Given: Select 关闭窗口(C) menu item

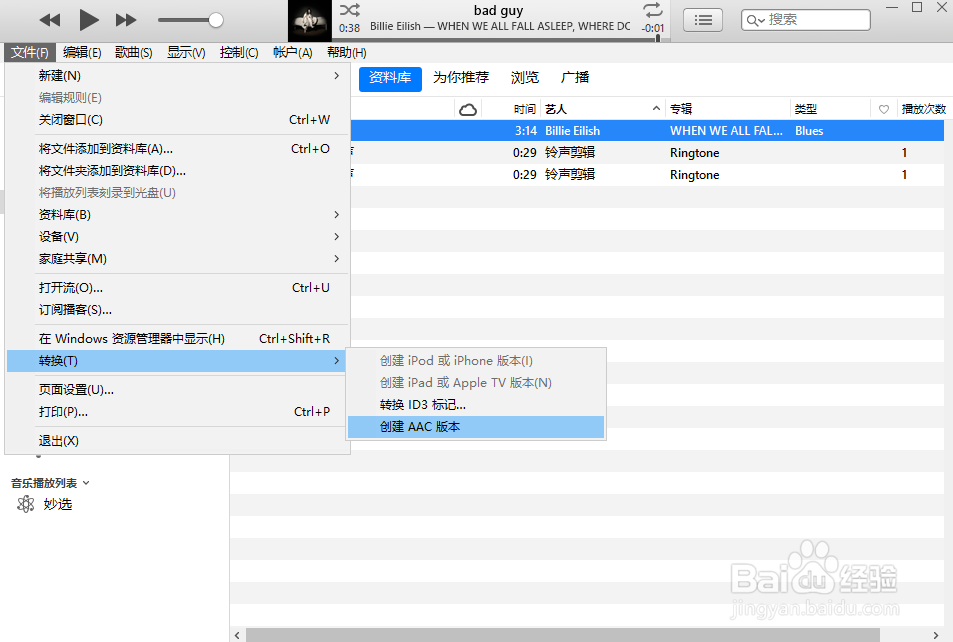Looking at the screenshot, I should 177,120.
